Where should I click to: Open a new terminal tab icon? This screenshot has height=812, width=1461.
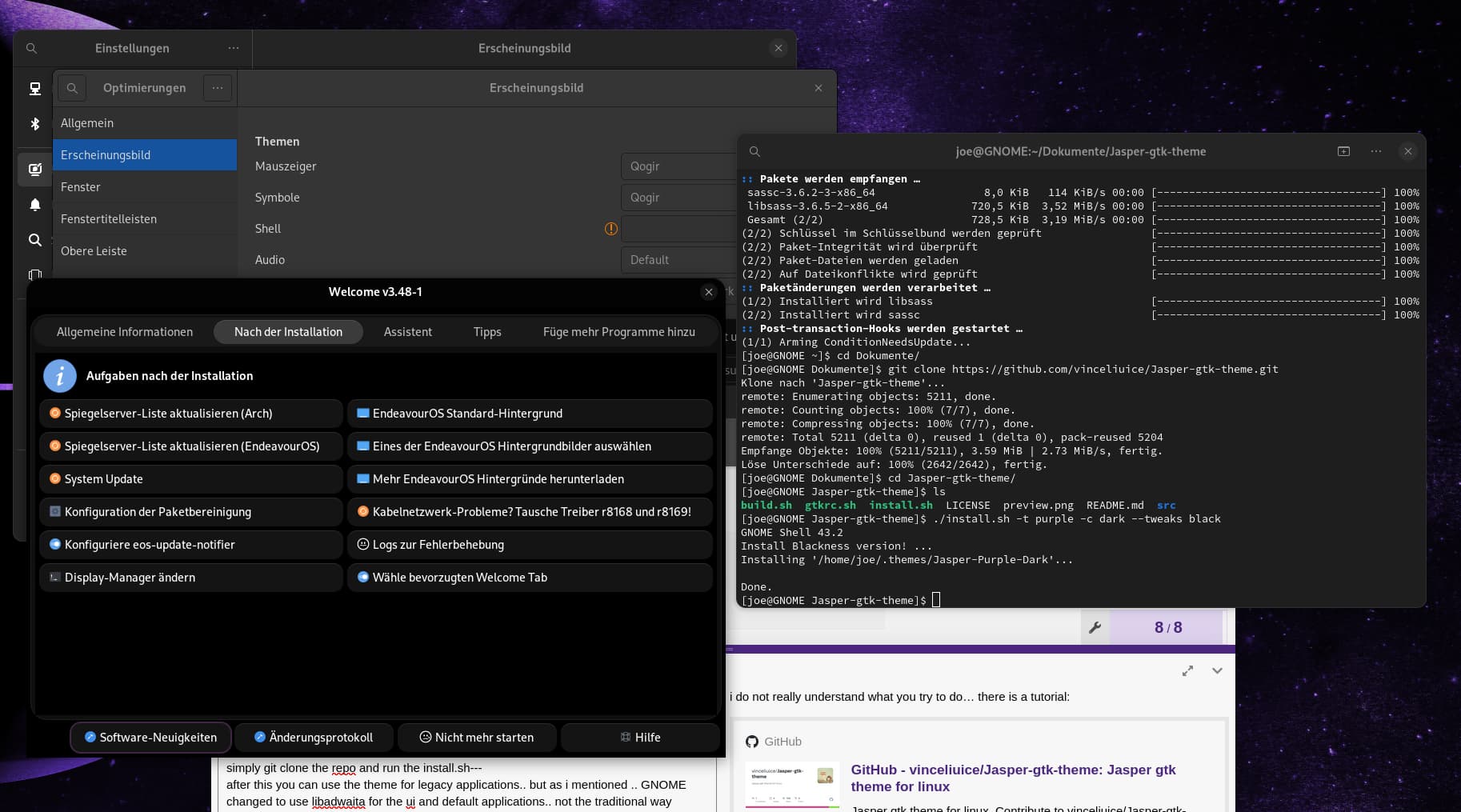[1343, 151]
